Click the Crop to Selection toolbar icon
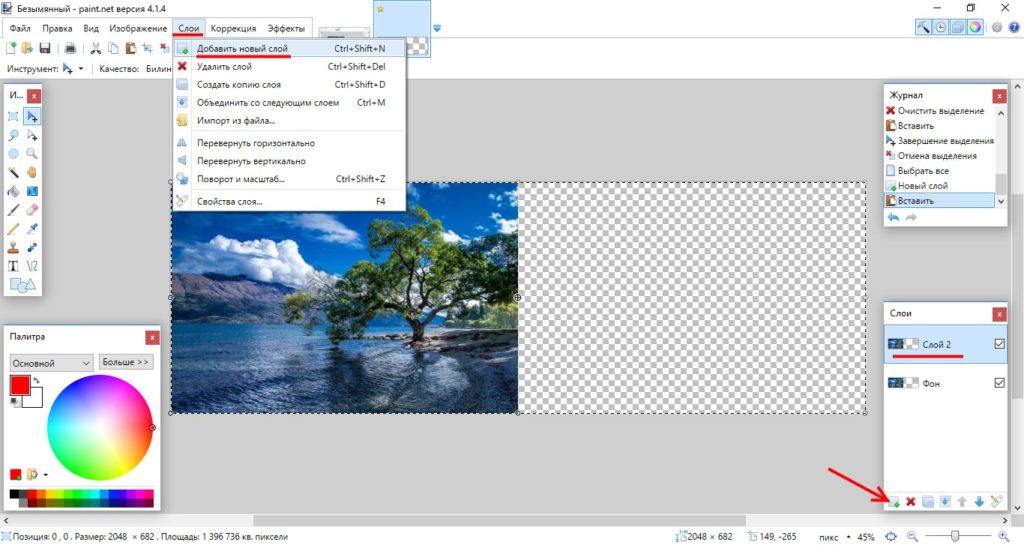This screenshot has width=1024, height=545. (148, 48)
